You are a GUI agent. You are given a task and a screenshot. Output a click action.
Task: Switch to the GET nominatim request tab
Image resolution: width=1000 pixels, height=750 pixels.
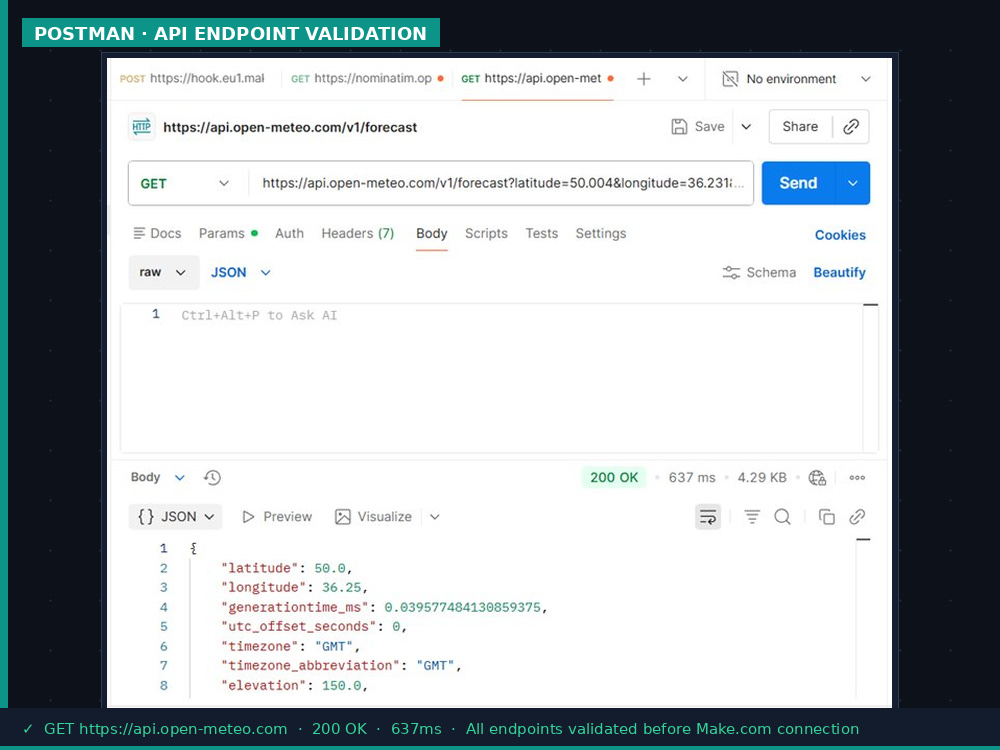(x=367, y=78)
